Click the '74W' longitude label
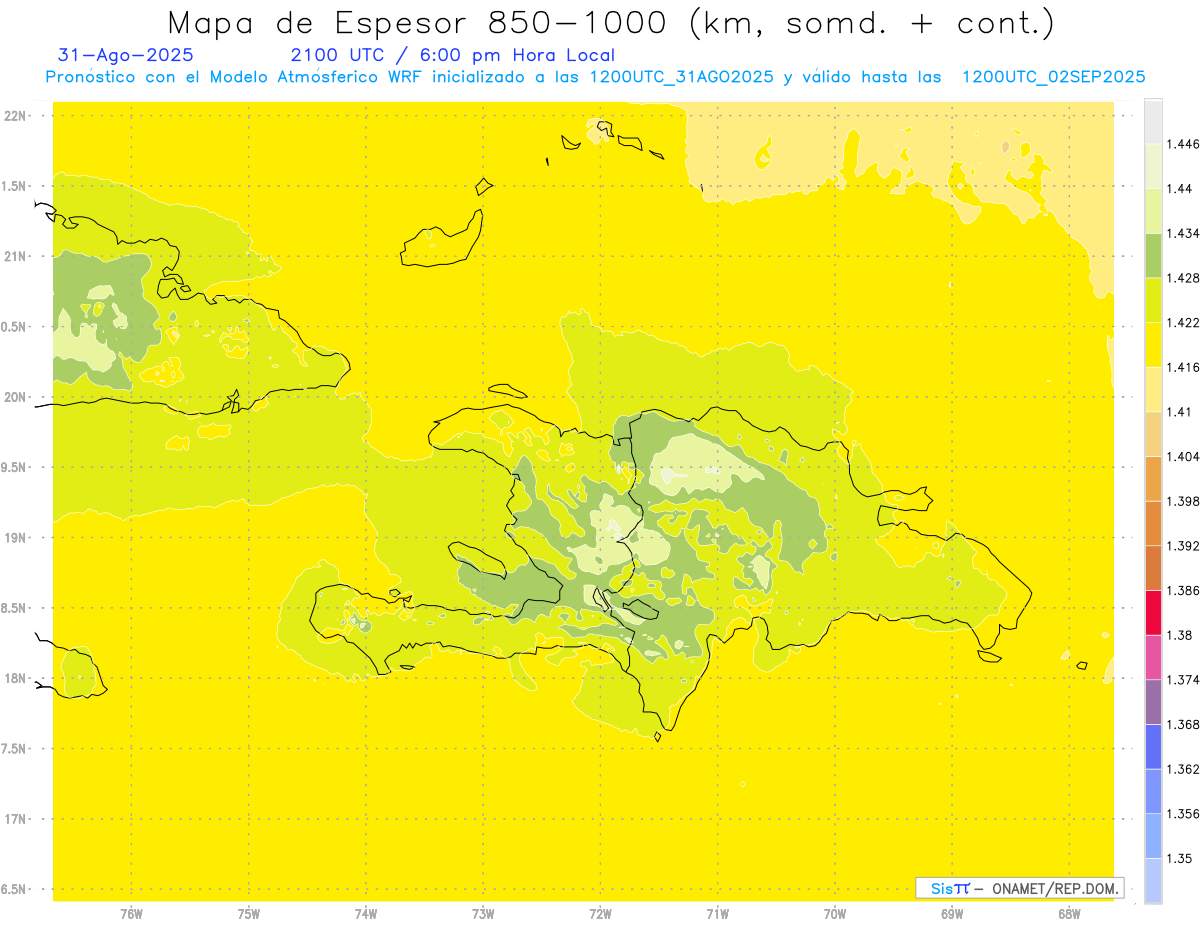The image size is (1200, 927). click(365, 913)
